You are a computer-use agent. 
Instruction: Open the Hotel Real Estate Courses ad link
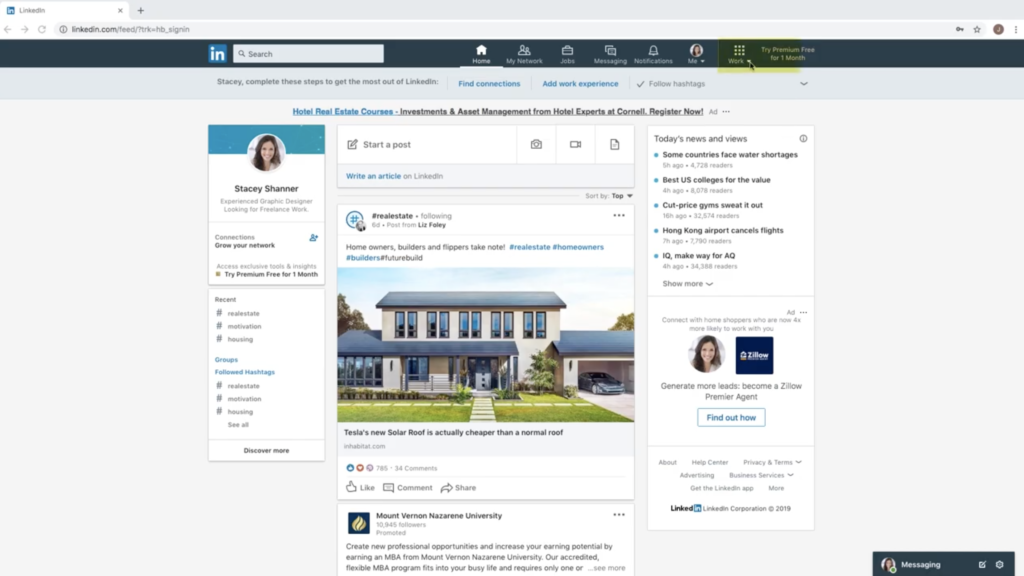point(498,112)
